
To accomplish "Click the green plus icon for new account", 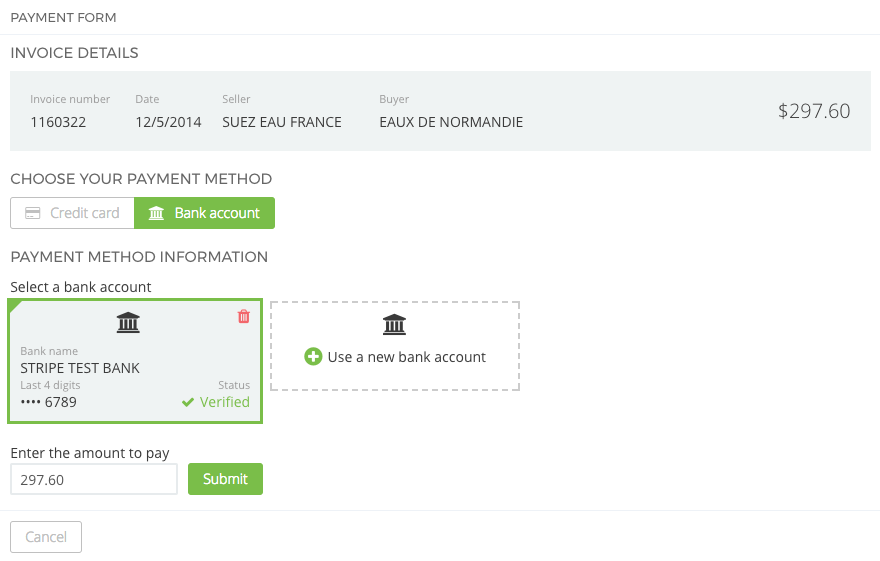I will 313,357.
